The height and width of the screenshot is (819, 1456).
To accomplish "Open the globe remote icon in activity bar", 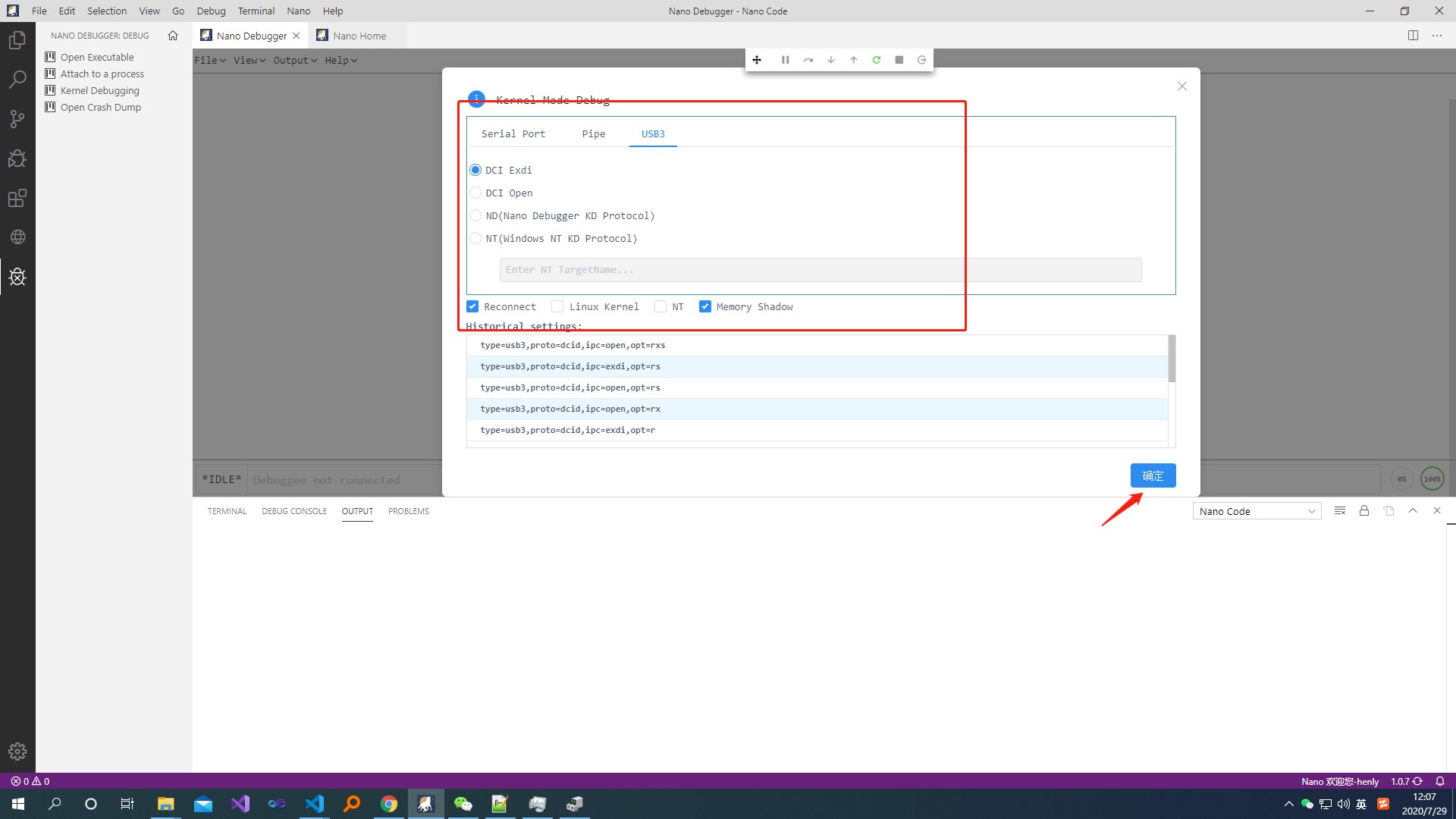I will click(17, 237).
